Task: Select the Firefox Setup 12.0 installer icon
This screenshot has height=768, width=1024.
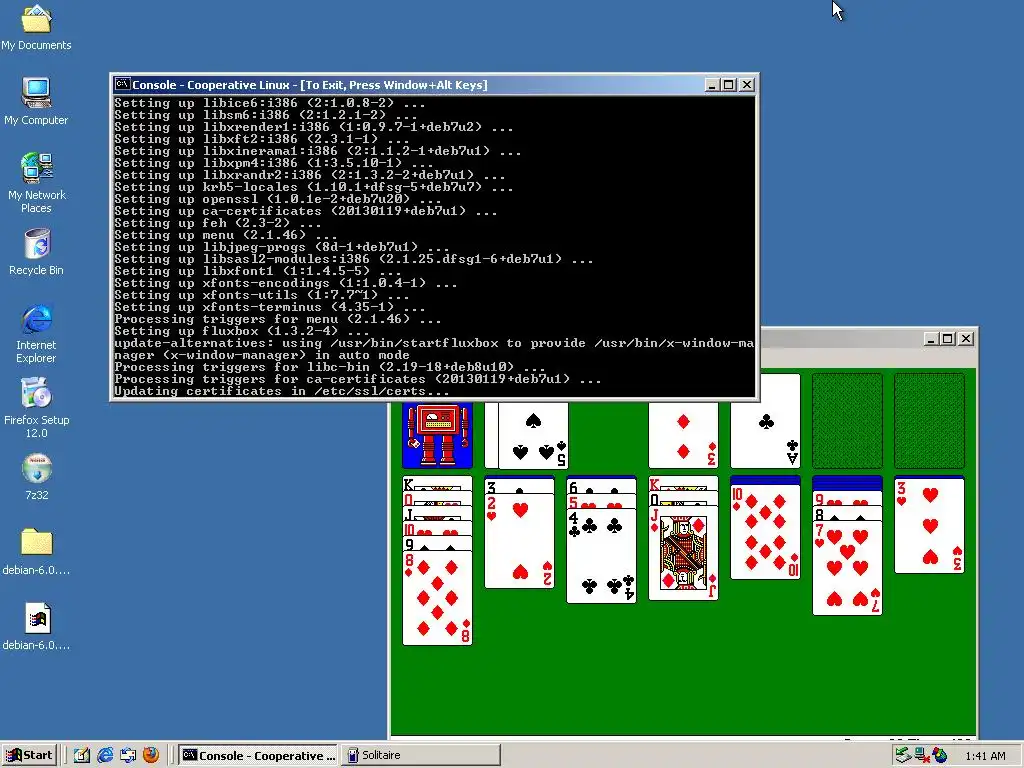Action: tap(36, 408)
